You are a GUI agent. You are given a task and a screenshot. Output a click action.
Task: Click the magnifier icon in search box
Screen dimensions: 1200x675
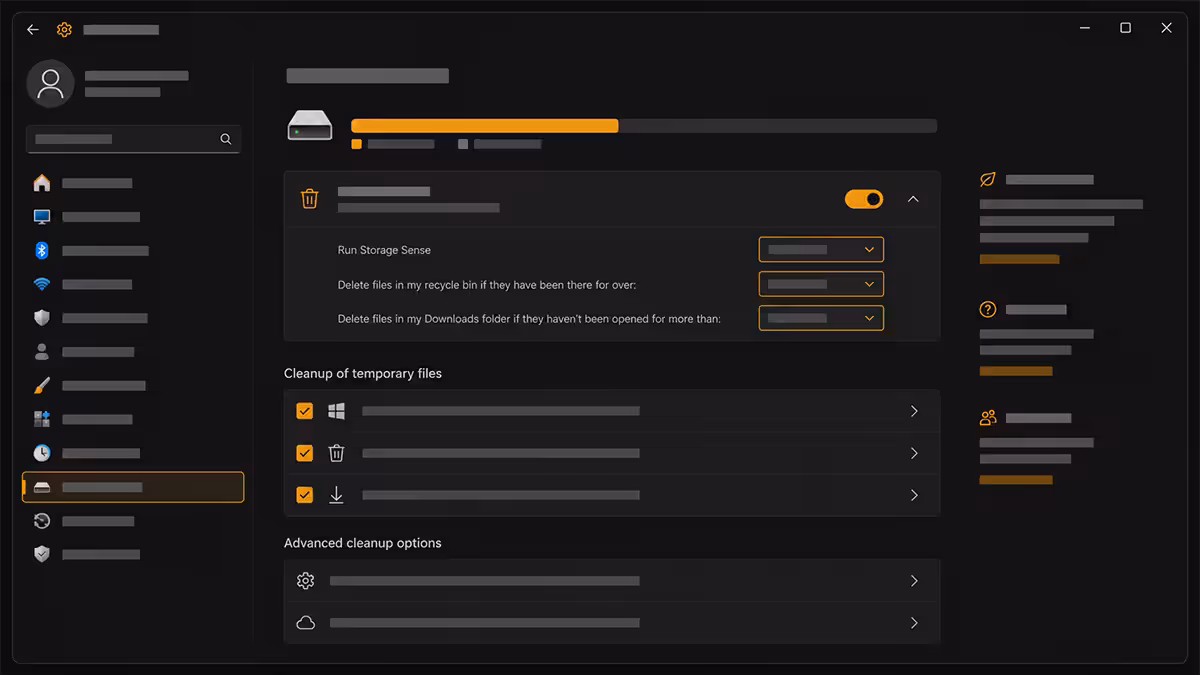(226, 139)
